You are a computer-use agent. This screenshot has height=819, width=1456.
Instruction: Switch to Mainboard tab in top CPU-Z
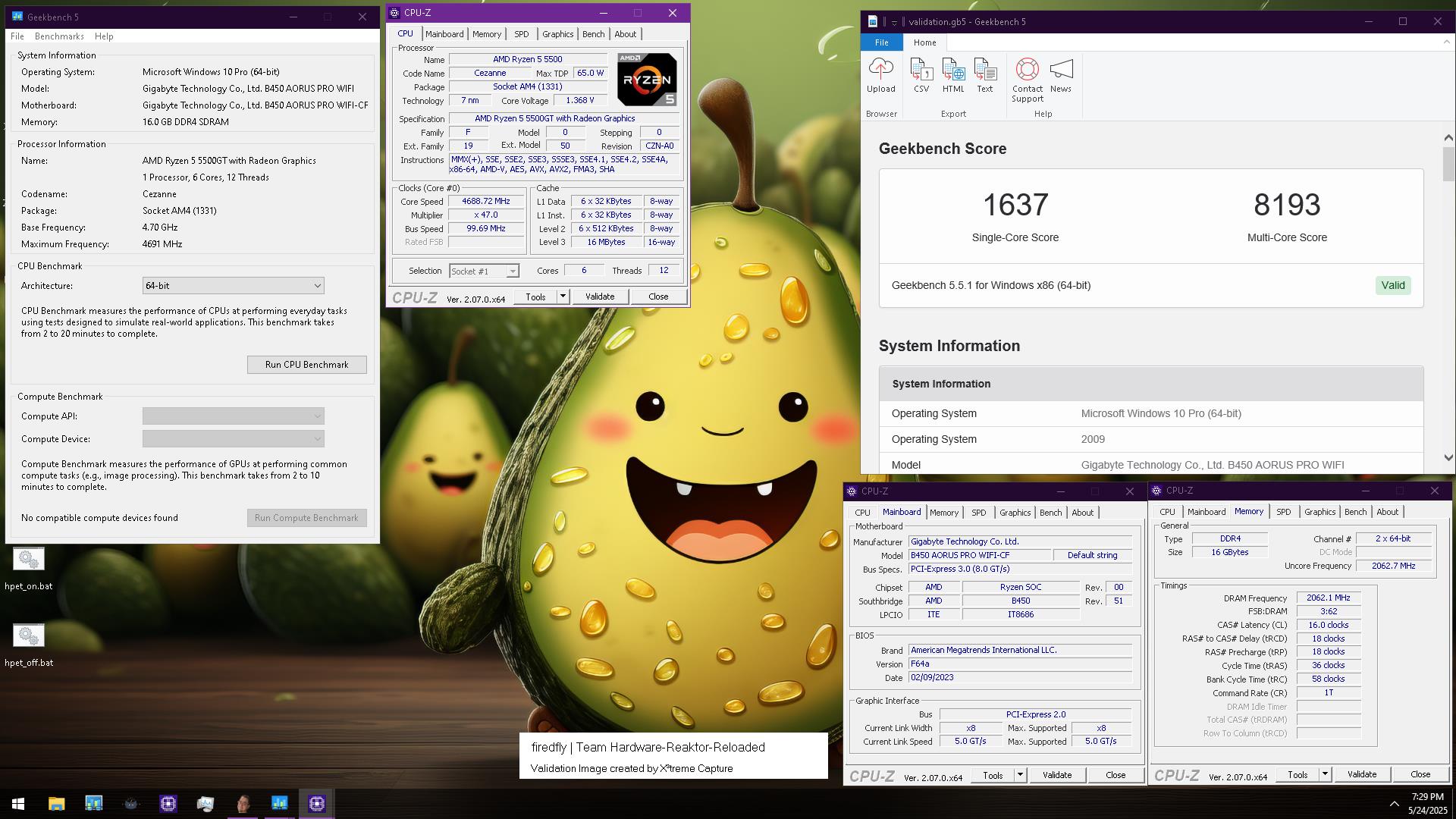444,34
